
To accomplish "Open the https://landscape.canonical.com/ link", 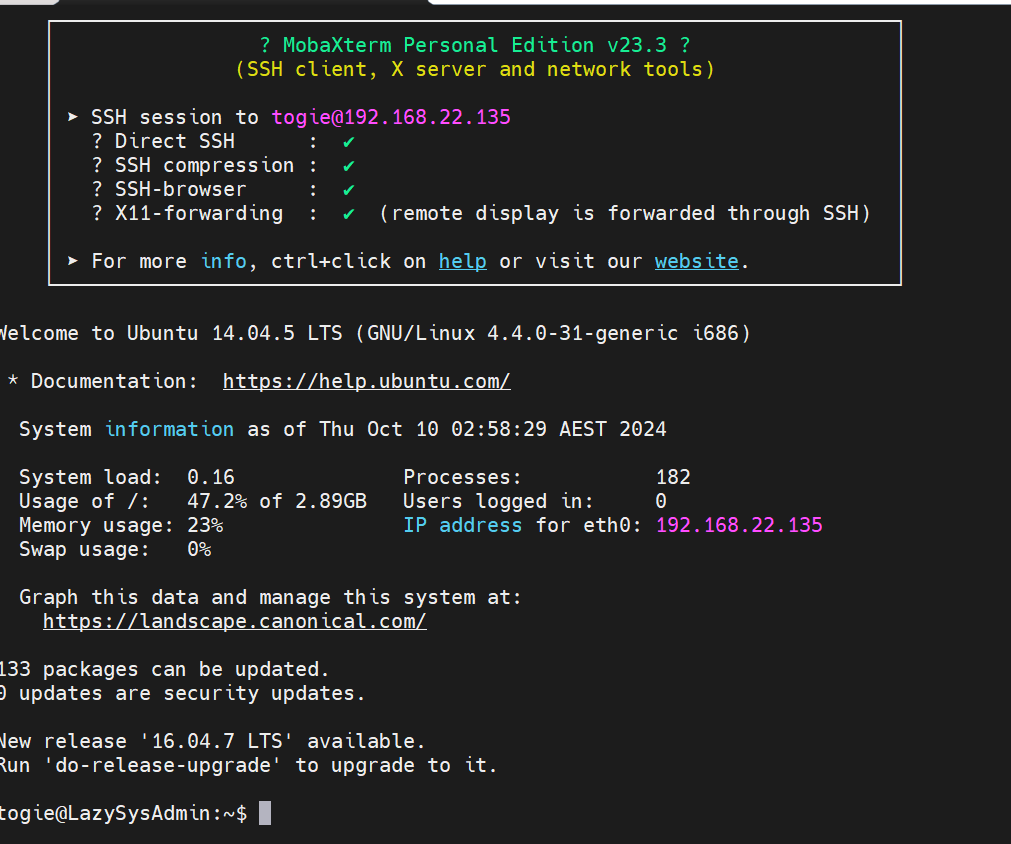I will point(235,621).
